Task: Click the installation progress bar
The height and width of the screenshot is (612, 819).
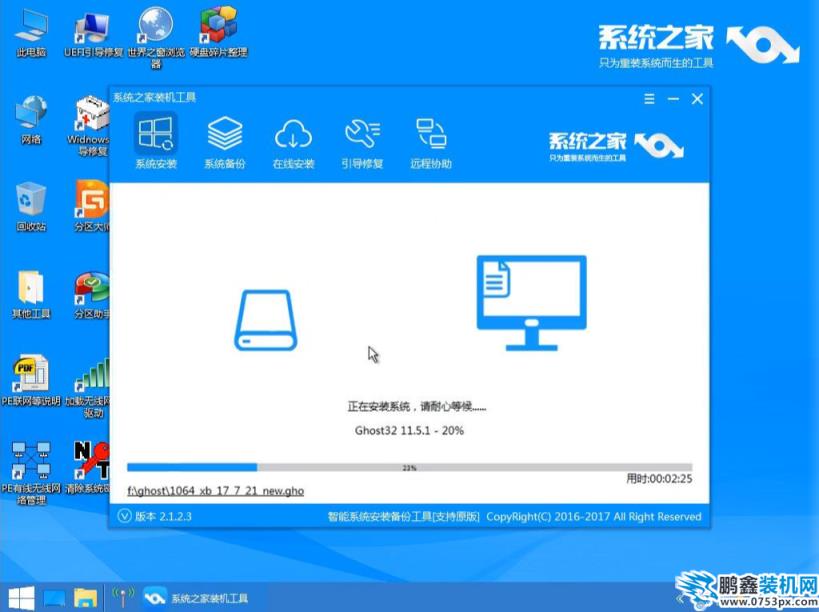Action: pyautogui.click(x=410, y=467)
